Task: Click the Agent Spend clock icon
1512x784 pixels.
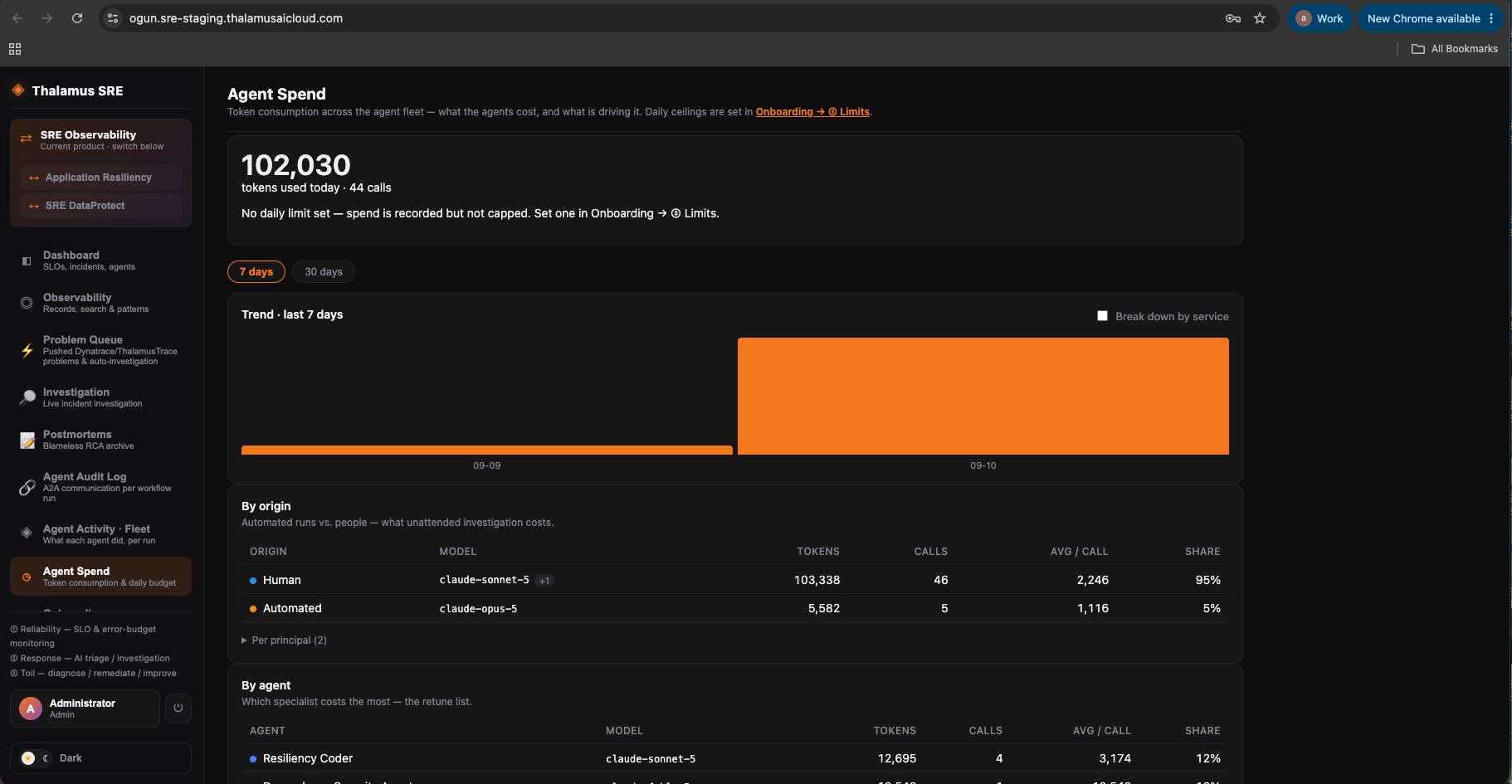Action: click(27, 577)
